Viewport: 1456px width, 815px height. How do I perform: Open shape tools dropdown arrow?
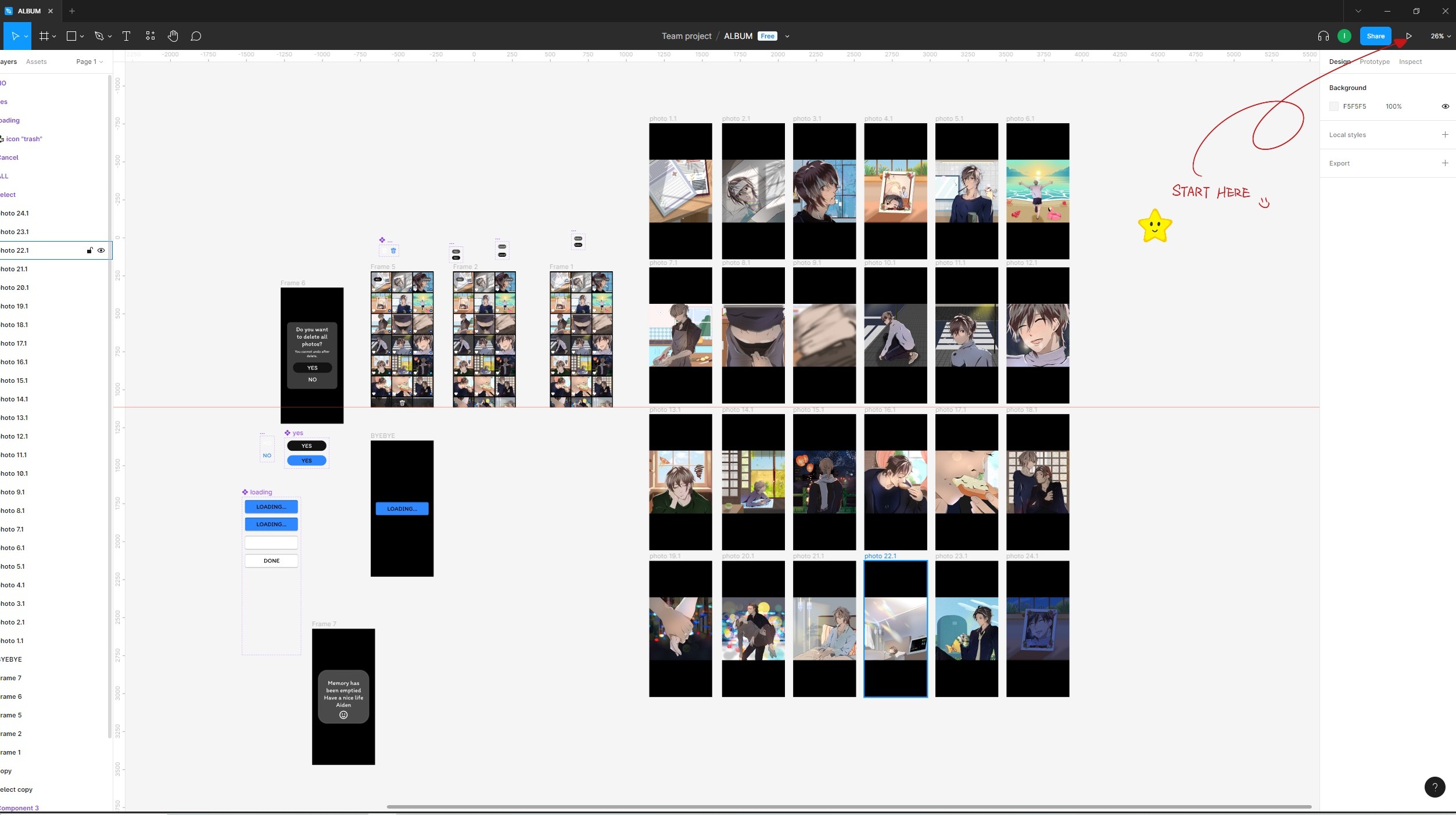point(82,37)
